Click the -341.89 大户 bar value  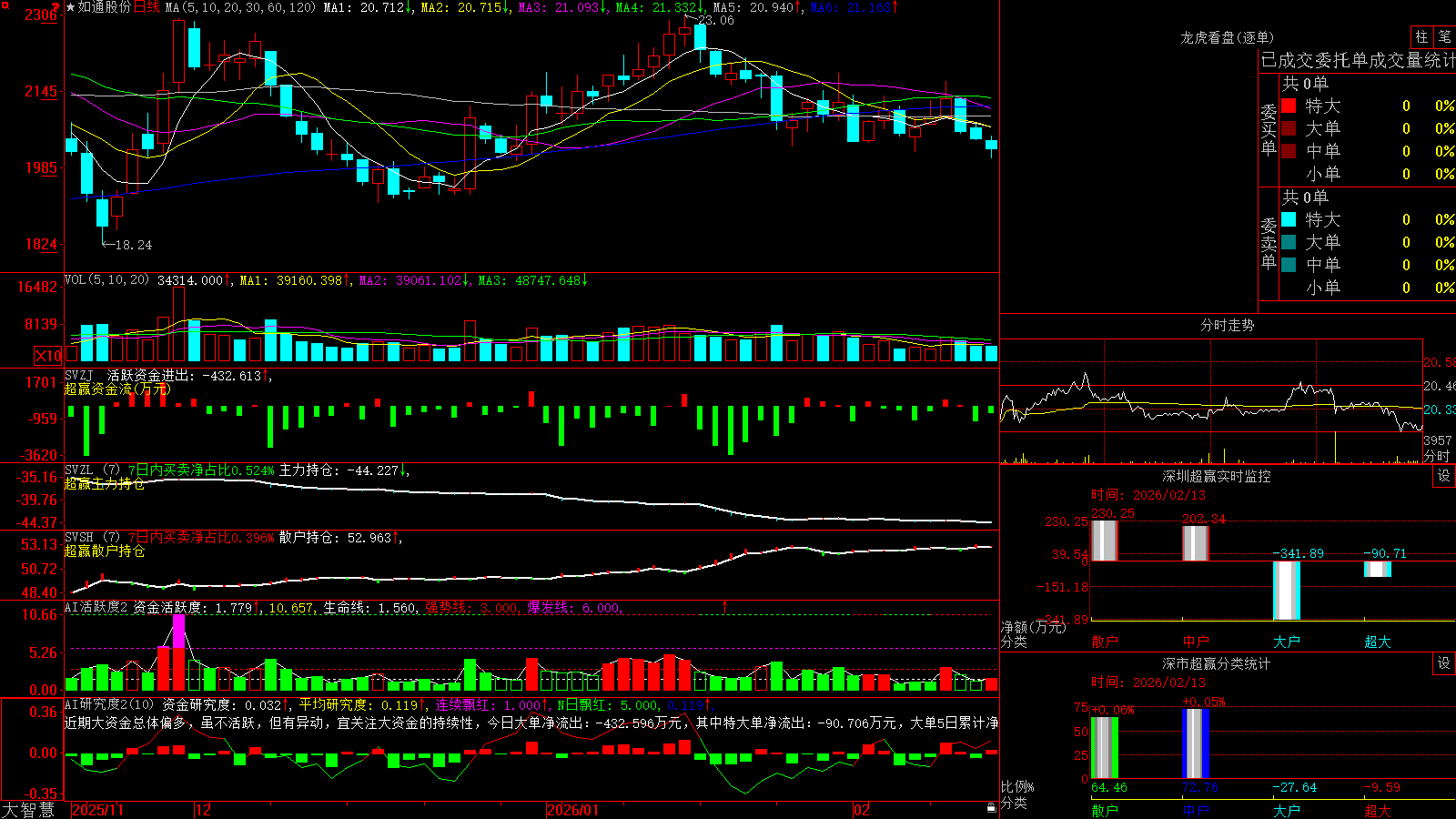pos(1298,553)
